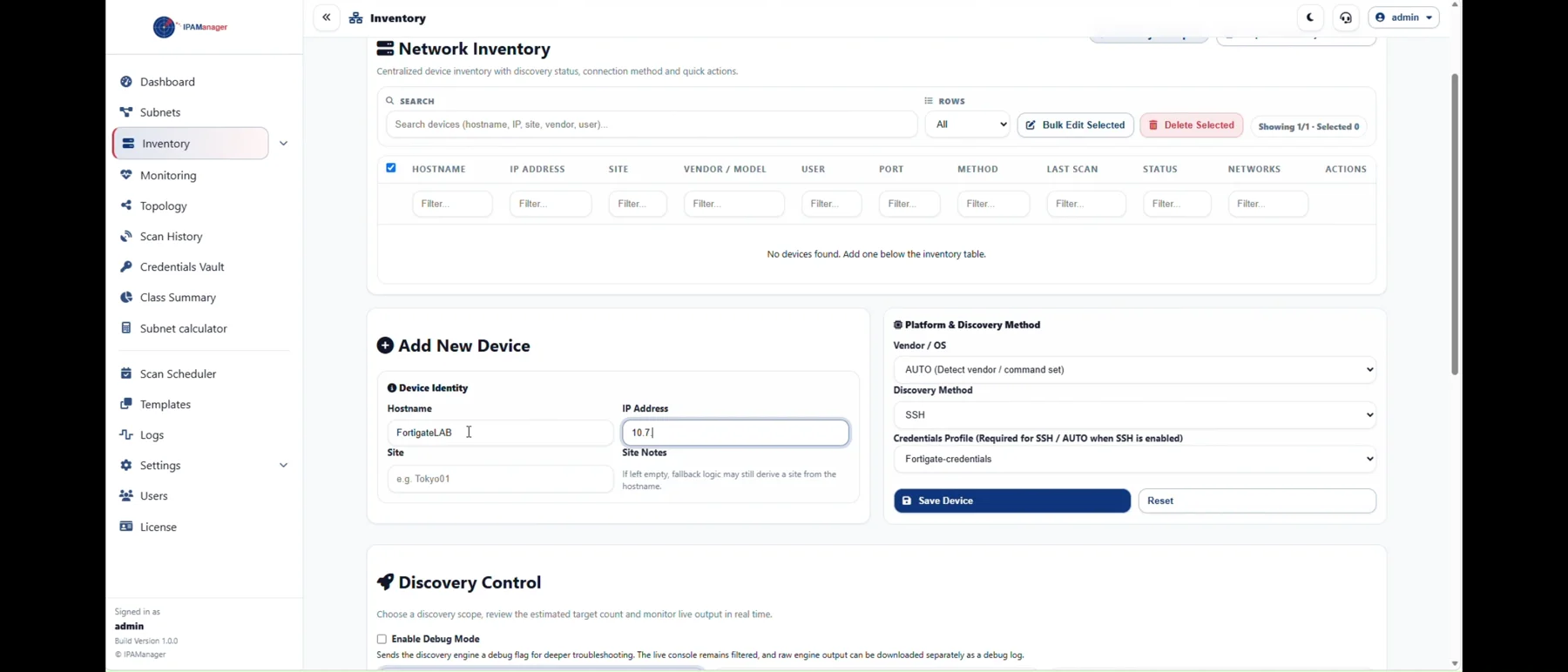The width and height of the screenshot is (1568, 672).
Task: Click the Discovery Control rocket icon
Action: (385, 581)
